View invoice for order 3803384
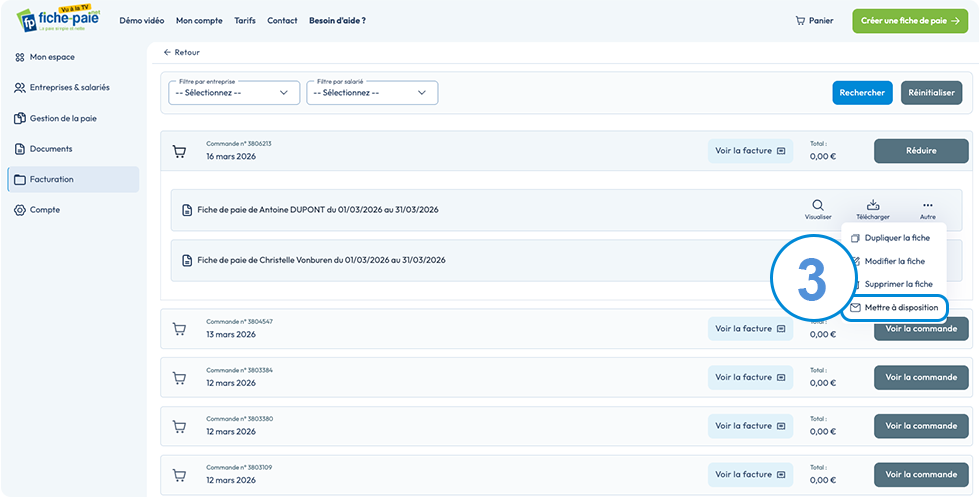980x500 pixels. click(750, 378)
